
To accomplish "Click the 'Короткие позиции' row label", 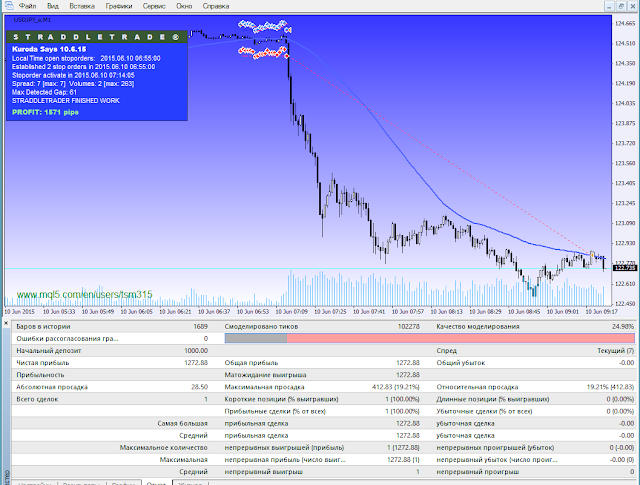I will (x=282, y=399).
